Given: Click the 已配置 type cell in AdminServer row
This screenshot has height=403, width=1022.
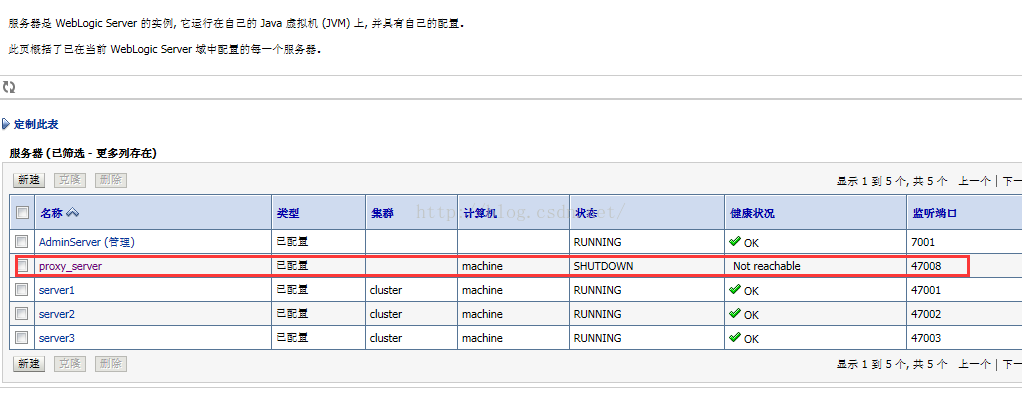Looking at the screenshot, I should [x=292, y=241].
